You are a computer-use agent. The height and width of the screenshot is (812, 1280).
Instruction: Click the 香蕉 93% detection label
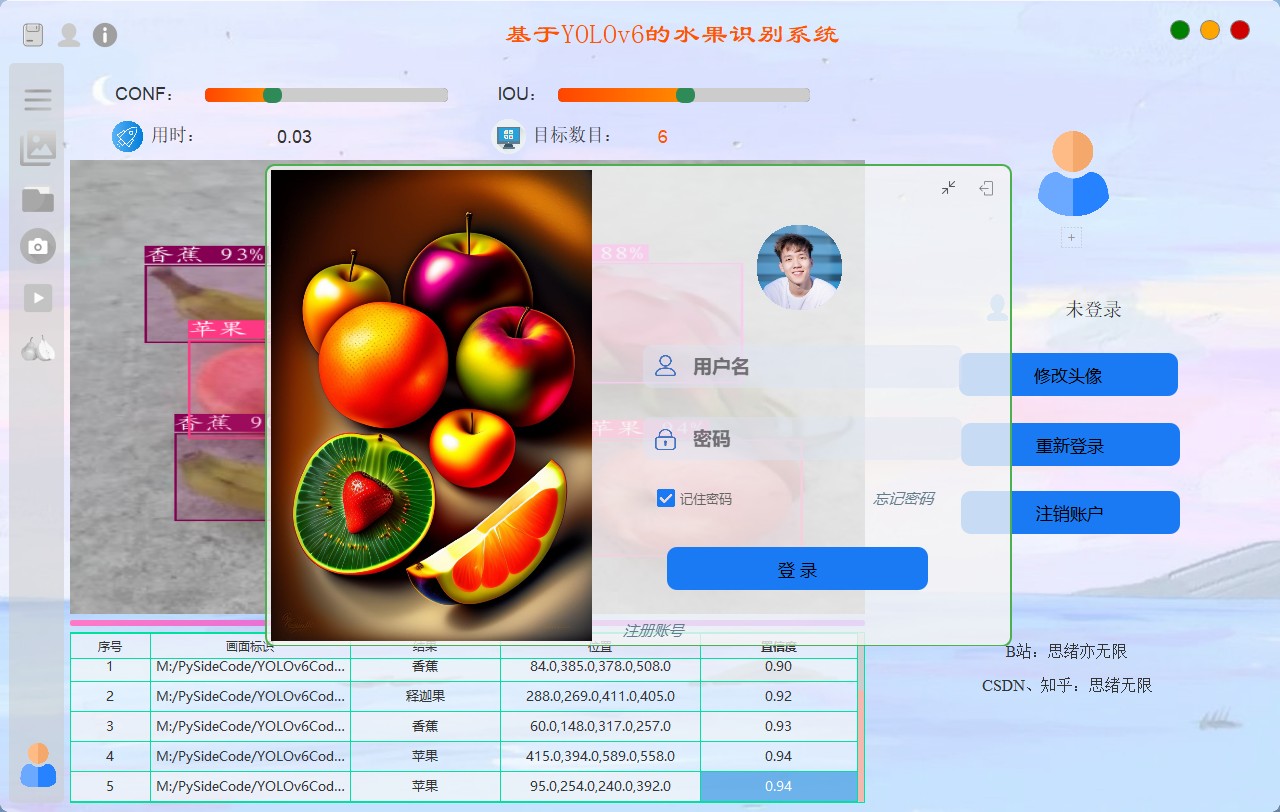click(205, 255)
